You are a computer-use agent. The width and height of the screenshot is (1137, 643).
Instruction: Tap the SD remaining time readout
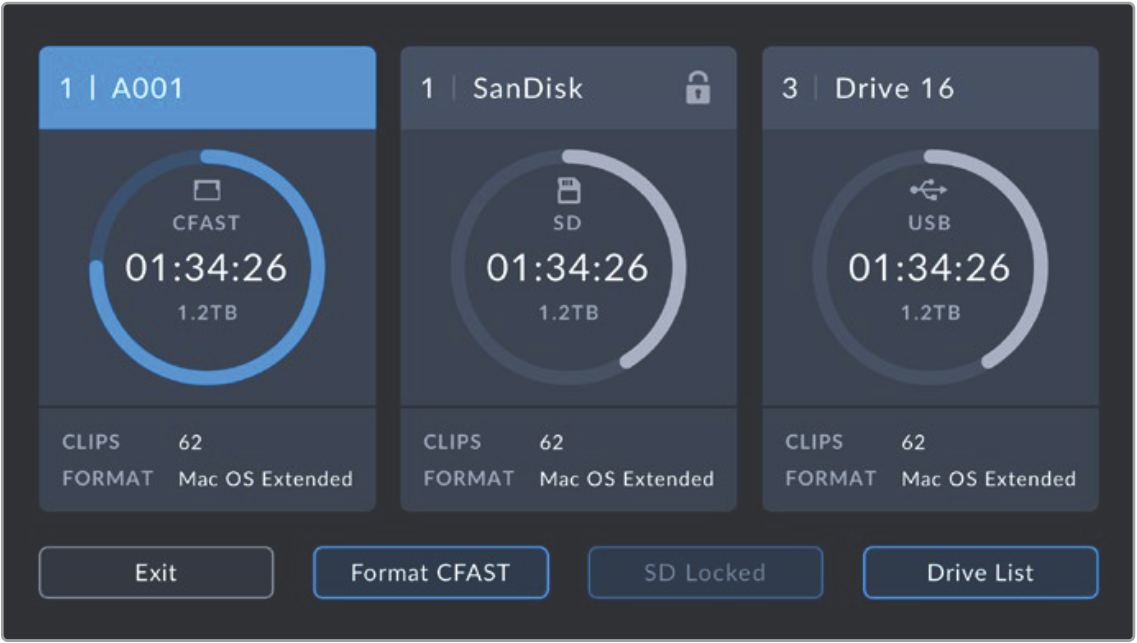[567, 268]
